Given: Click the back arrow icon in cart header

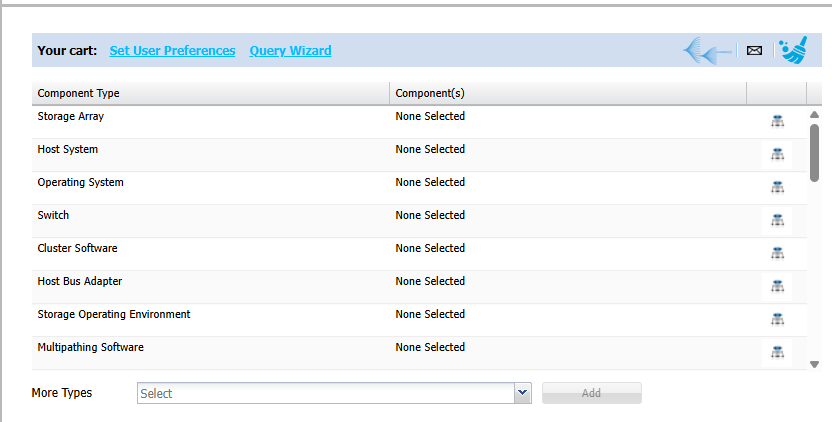Looking at the screenshot, I should (708, 51).
